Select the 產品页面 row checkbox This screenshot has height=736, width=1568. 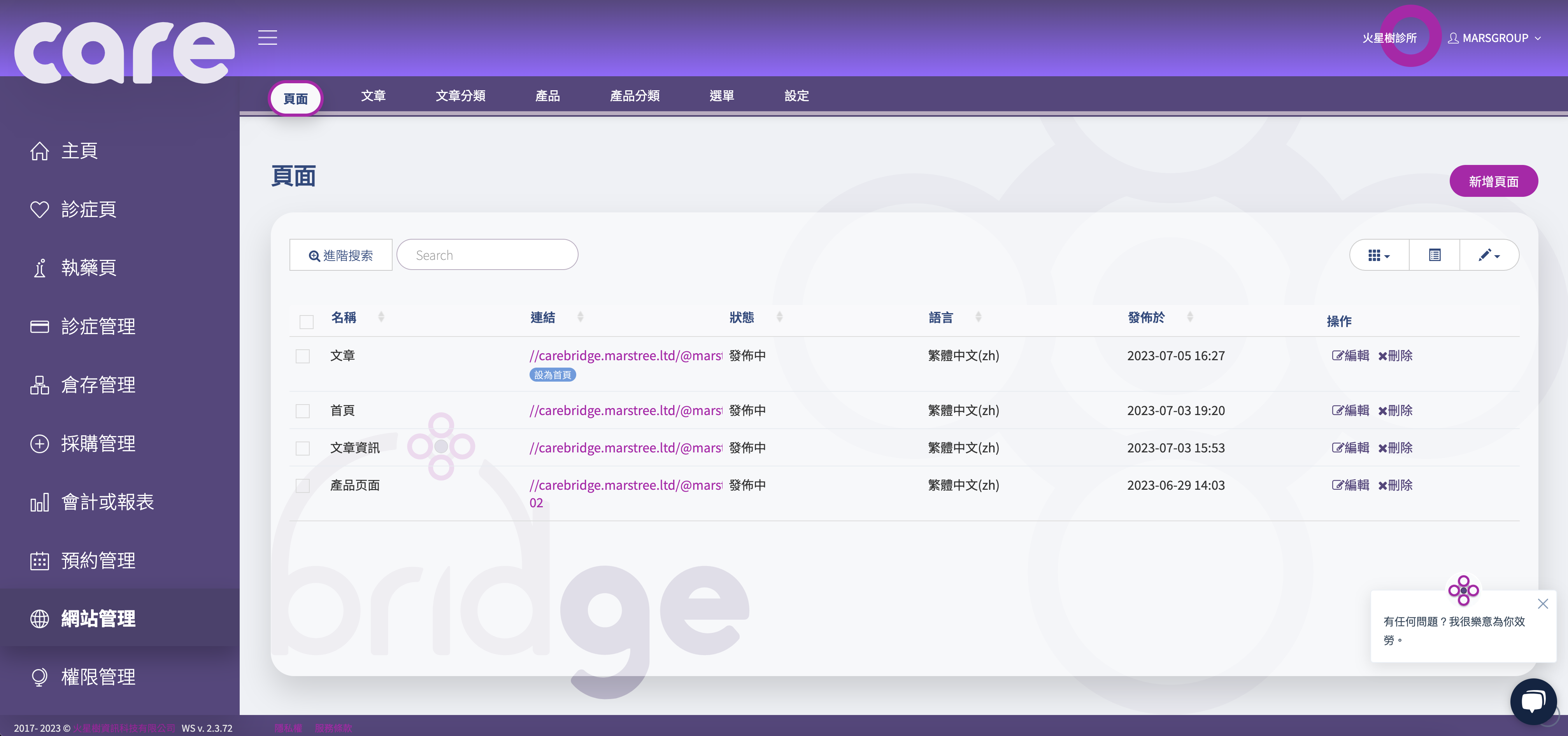(x=303, y=485)
